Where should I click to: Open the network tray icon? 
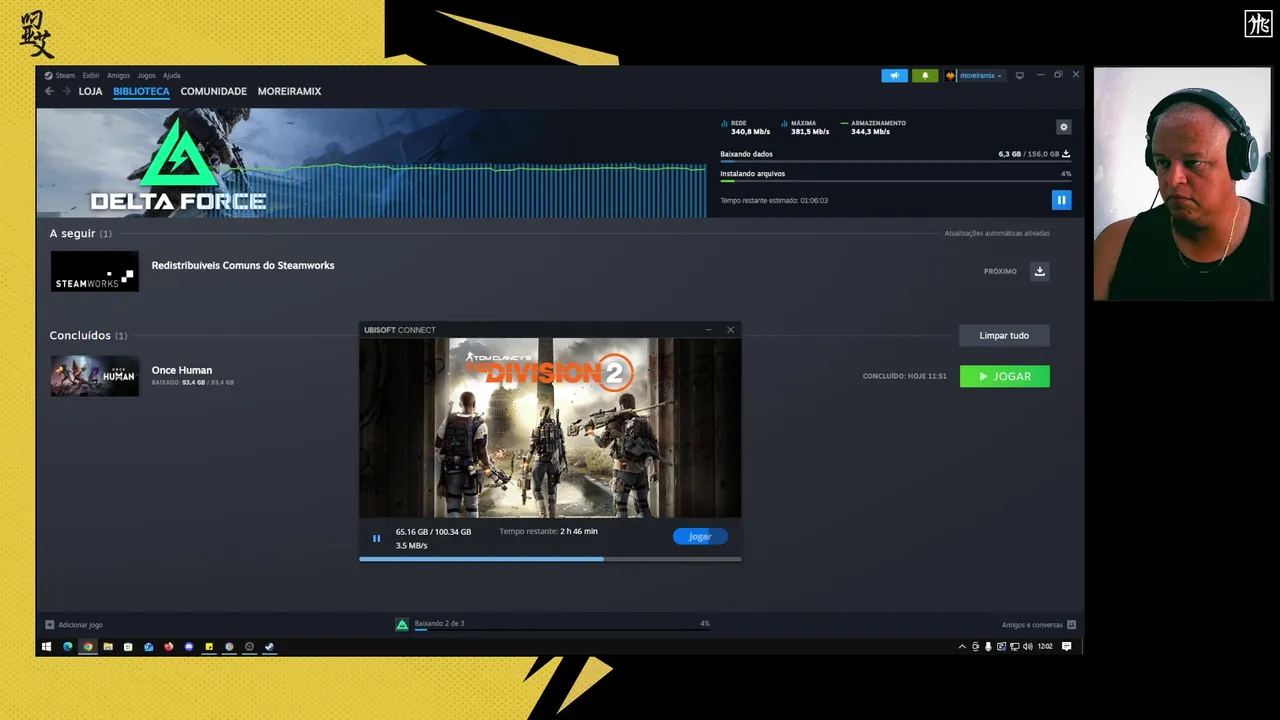[1015, 647]
